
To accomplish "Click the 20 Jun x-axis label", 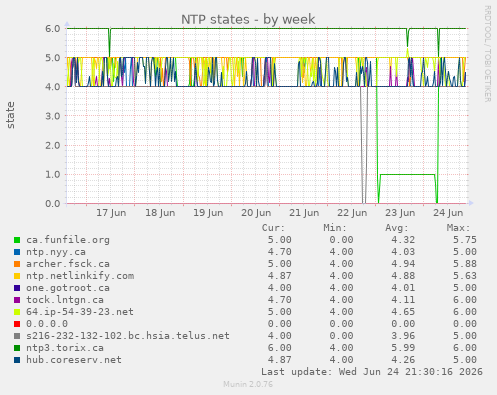I will pyautogui.click(x=256, y=213).
